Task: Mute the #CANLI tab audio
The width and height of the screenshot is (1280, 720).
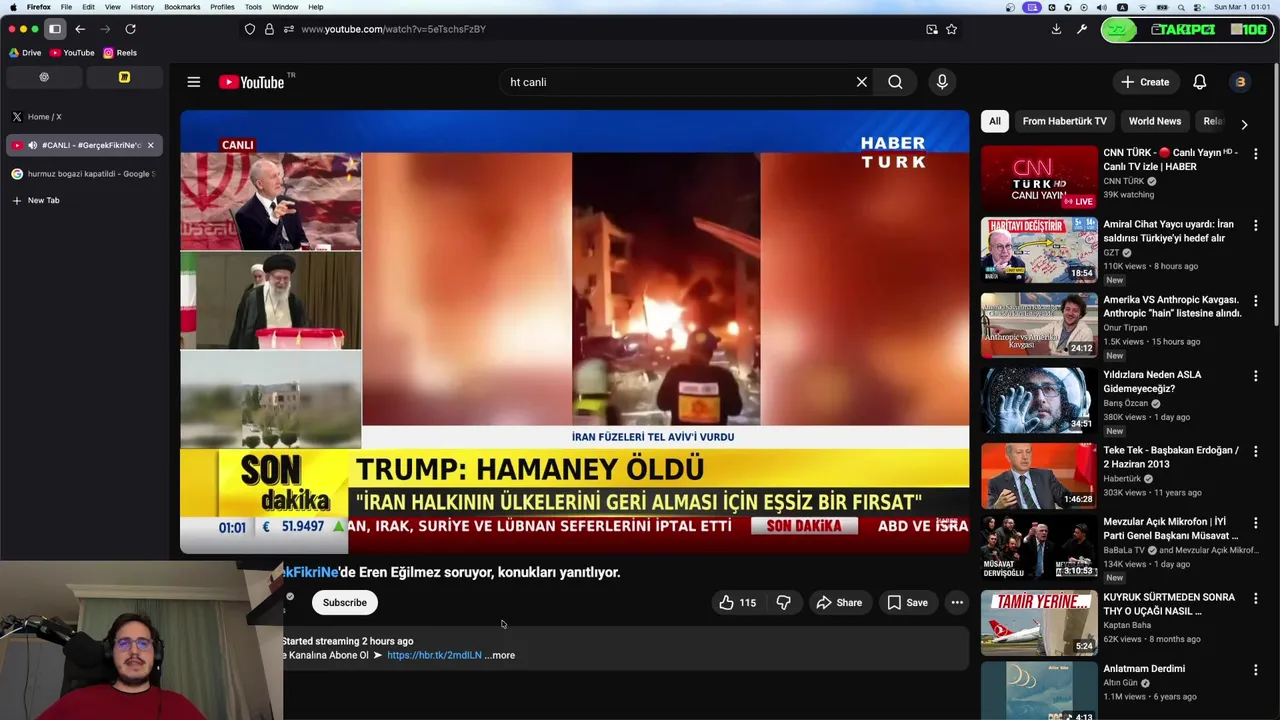Action: 32,145
